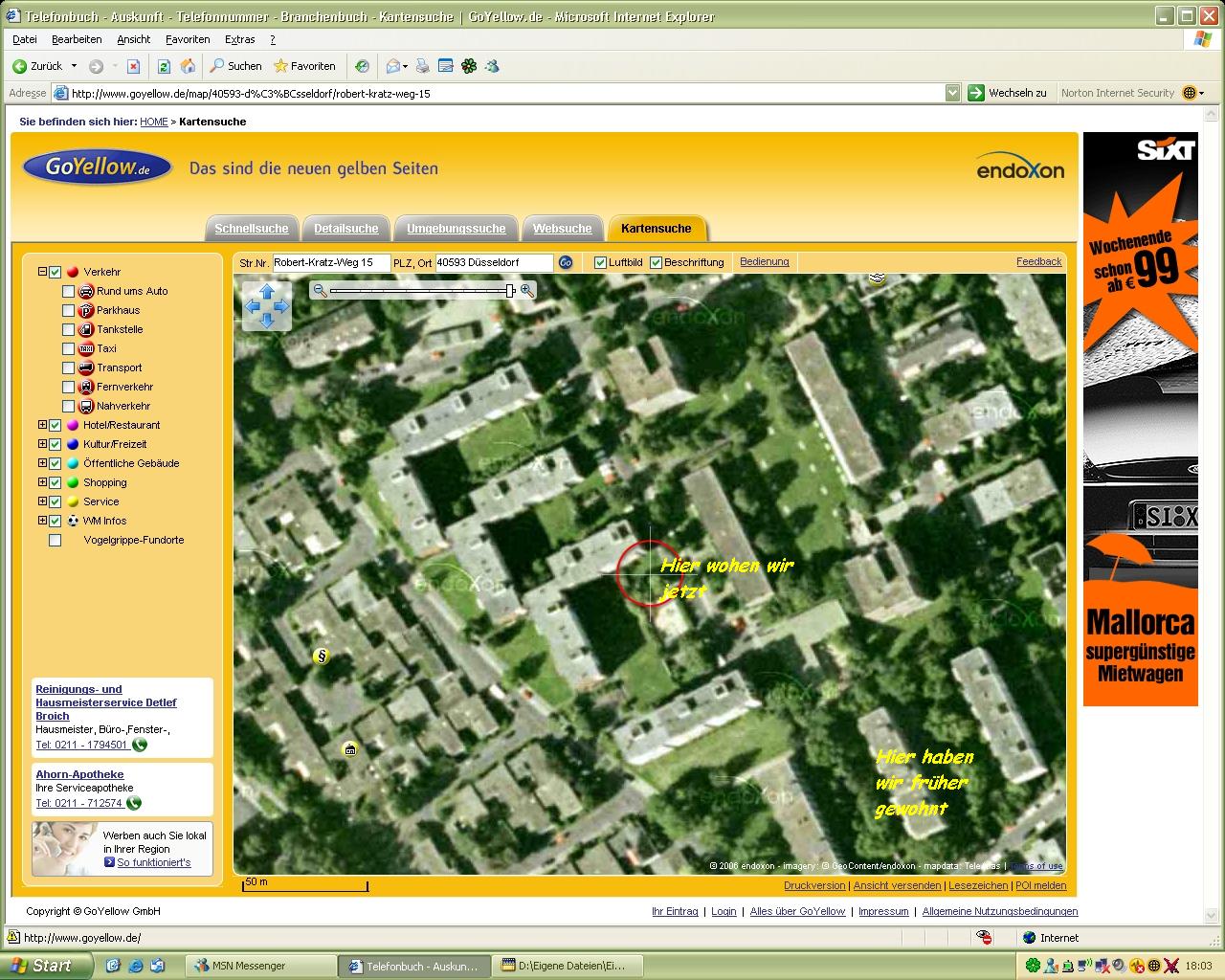Enable the Taxi checkbox
The image size is (1225, 980).
pyautogui.click(x=68, y=348)
